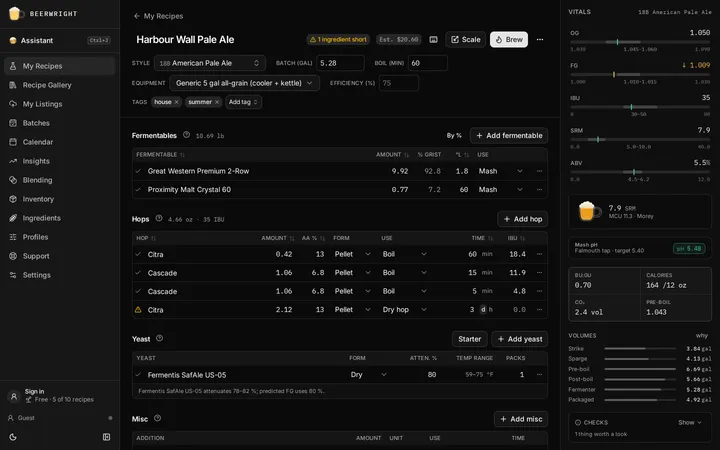This screenshot has width=720, height=450.
Task: Open Form dropdown for SafAle US-05
Action: click(x=369, y=375)
